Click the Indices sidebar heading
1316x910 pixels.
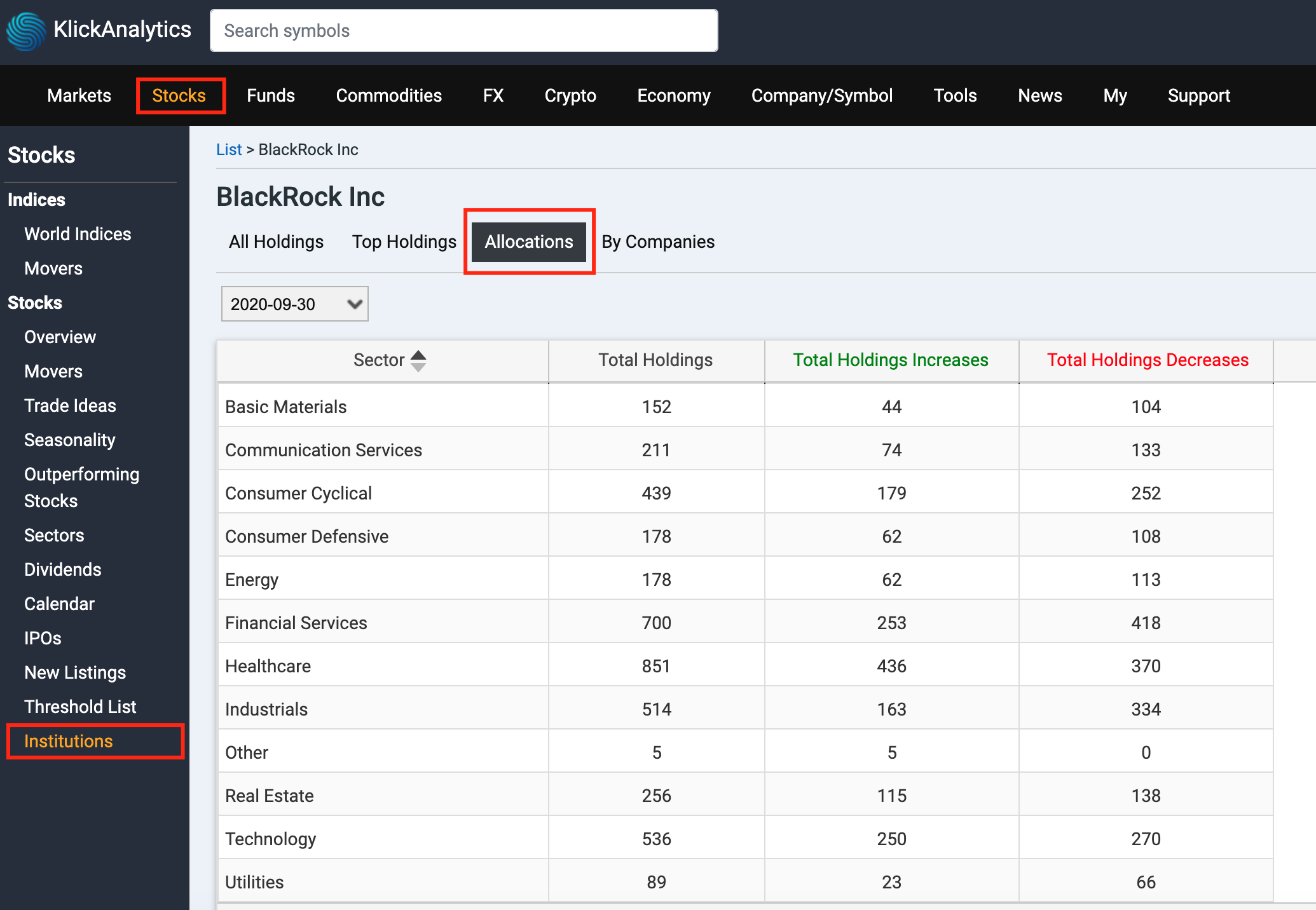(x=36, y=200)
